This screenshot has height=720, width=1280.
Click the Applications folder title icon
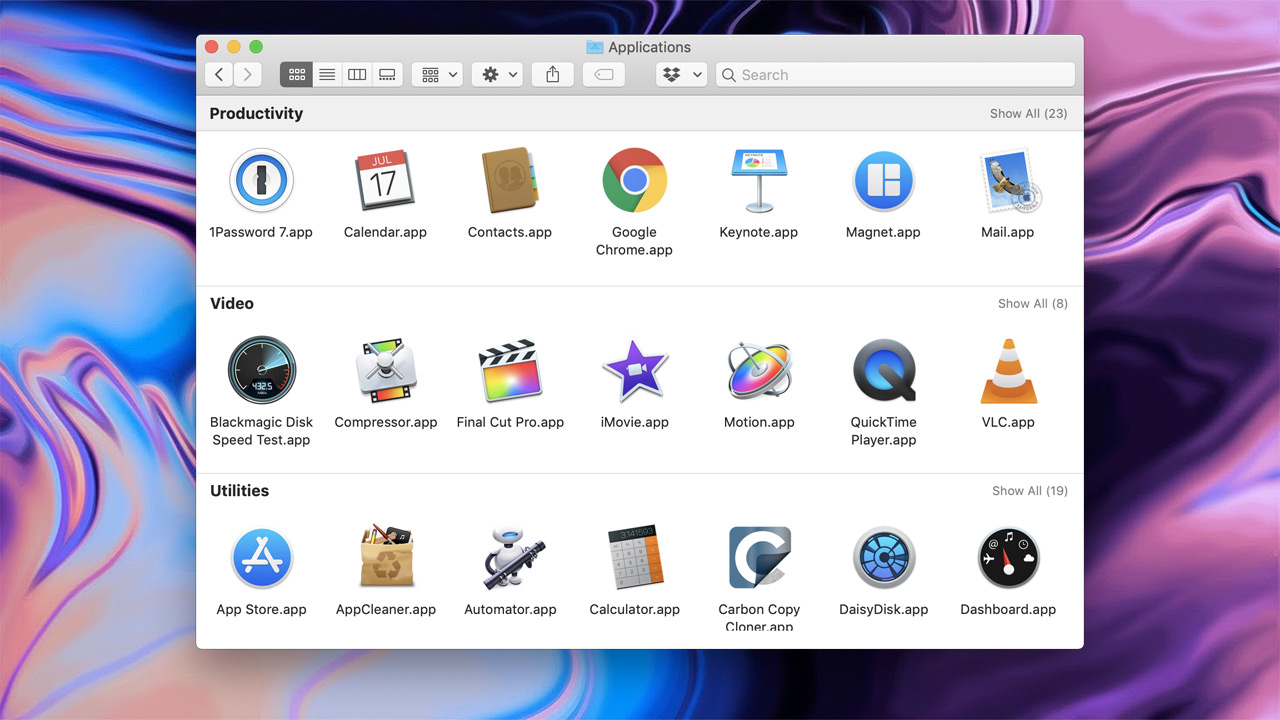tap(595, 47)
